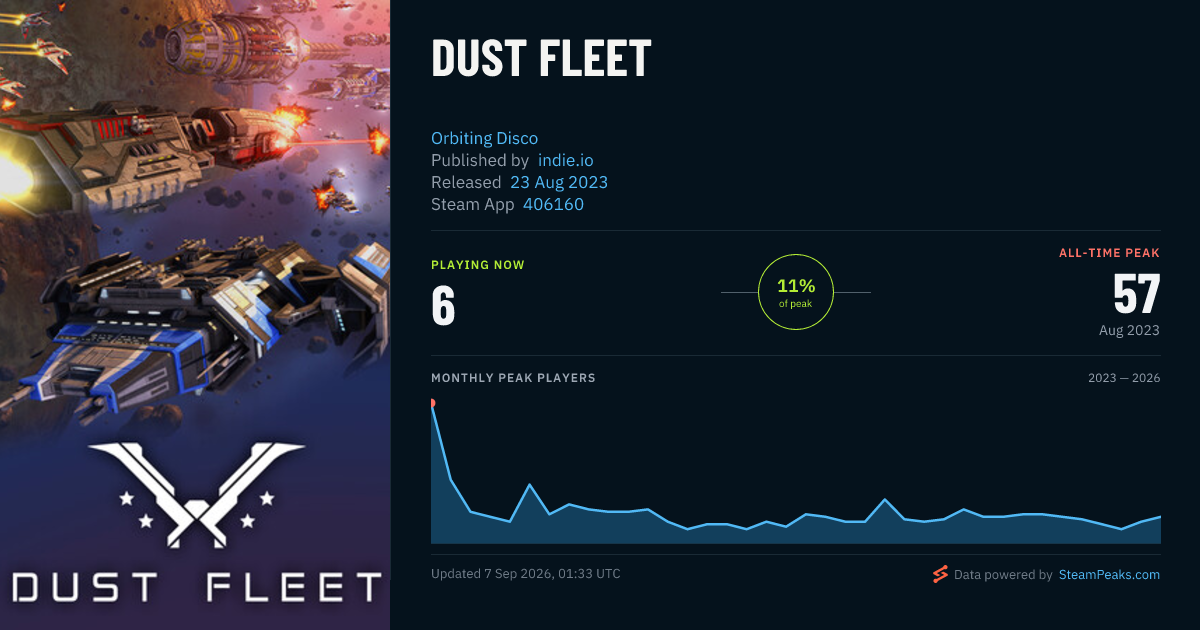Click the SteamPeaks lightning logo icon

[940, 574]
